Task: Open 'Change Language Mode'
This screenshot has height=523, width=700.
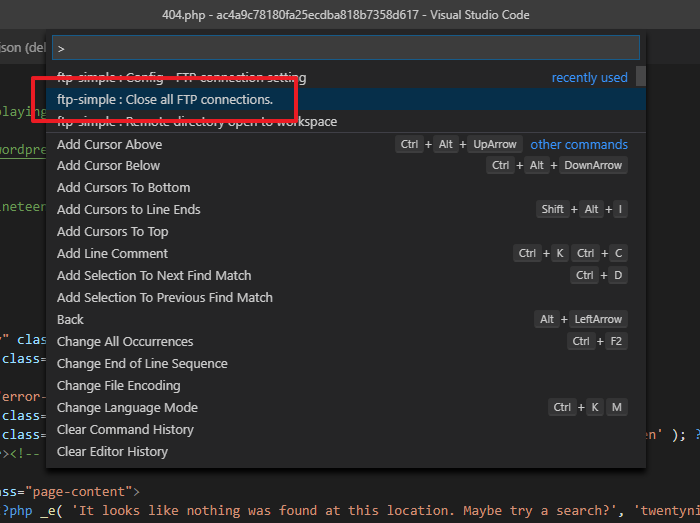Action: (346, 407)
